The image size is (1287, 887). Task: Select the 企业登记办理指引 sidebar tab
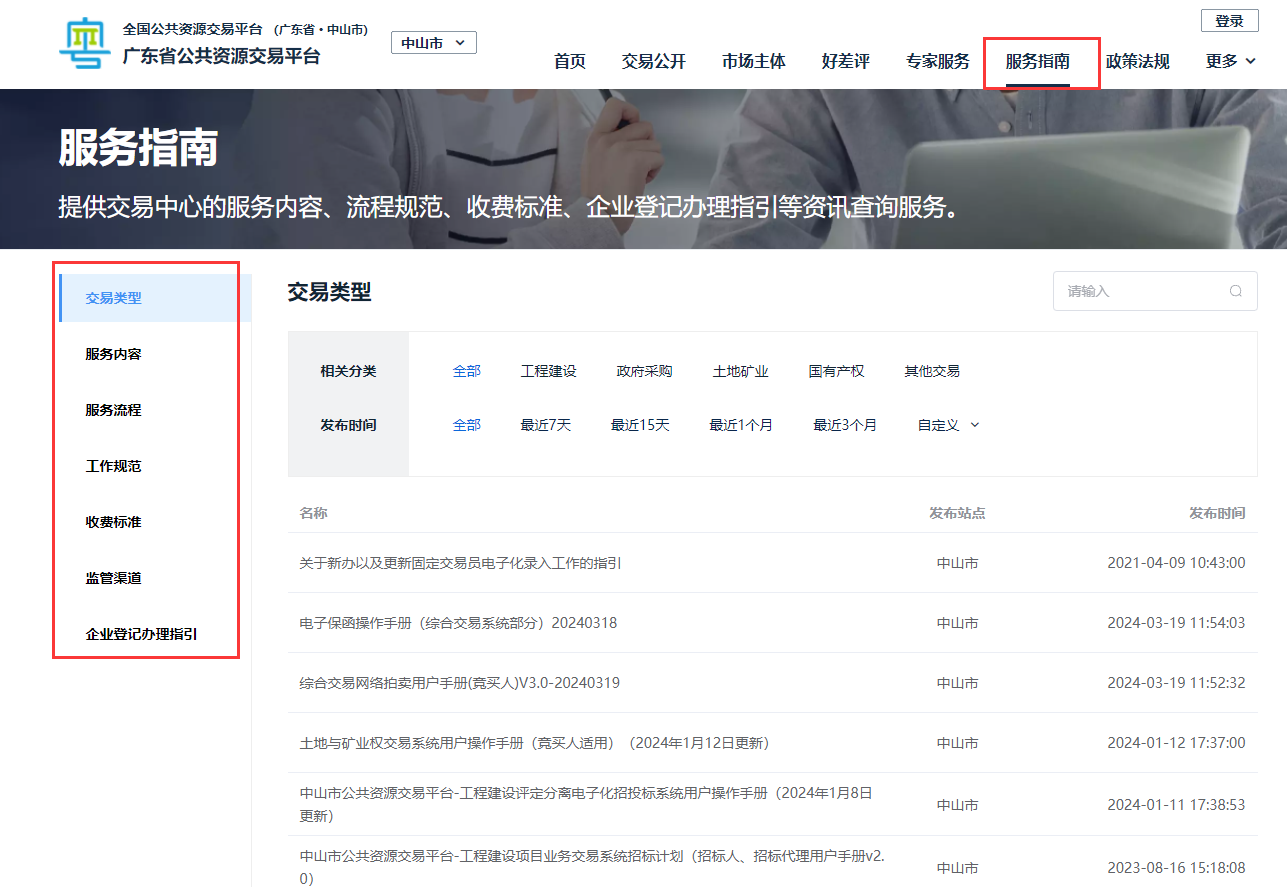[141, 634]
